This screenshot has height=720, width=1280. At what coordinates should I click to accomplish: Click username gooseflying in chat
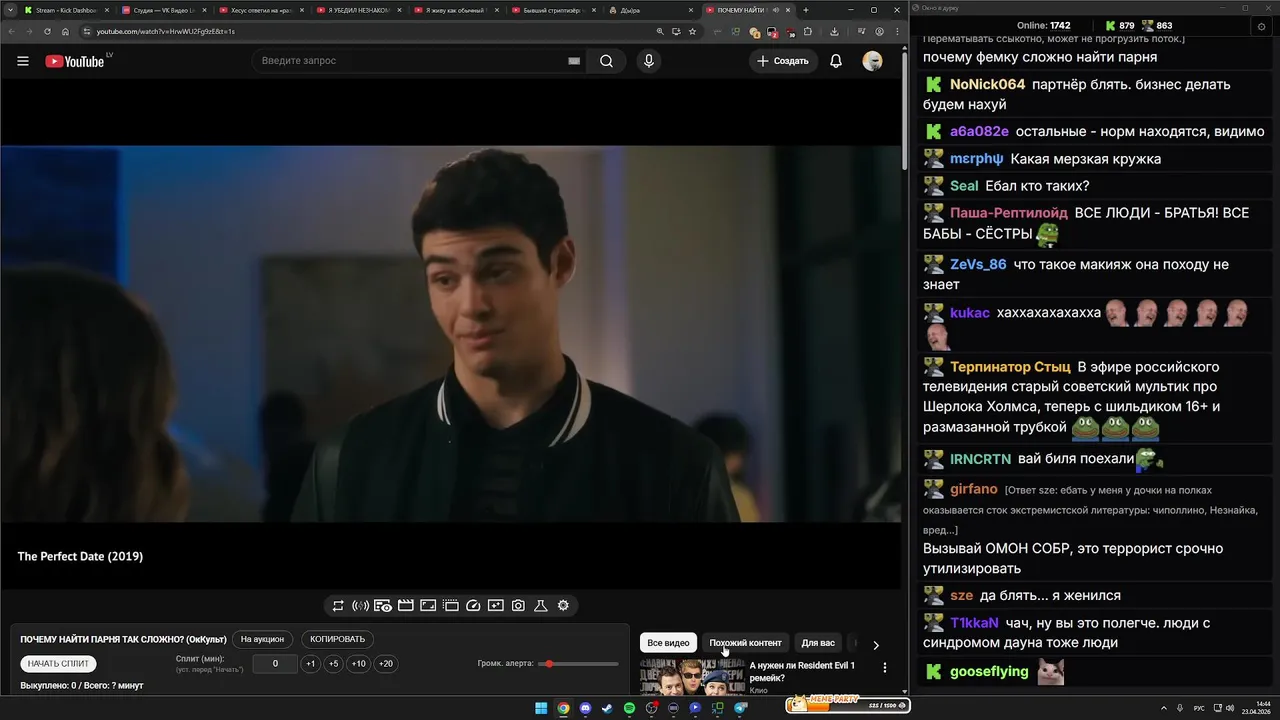(x=989, y=672)
